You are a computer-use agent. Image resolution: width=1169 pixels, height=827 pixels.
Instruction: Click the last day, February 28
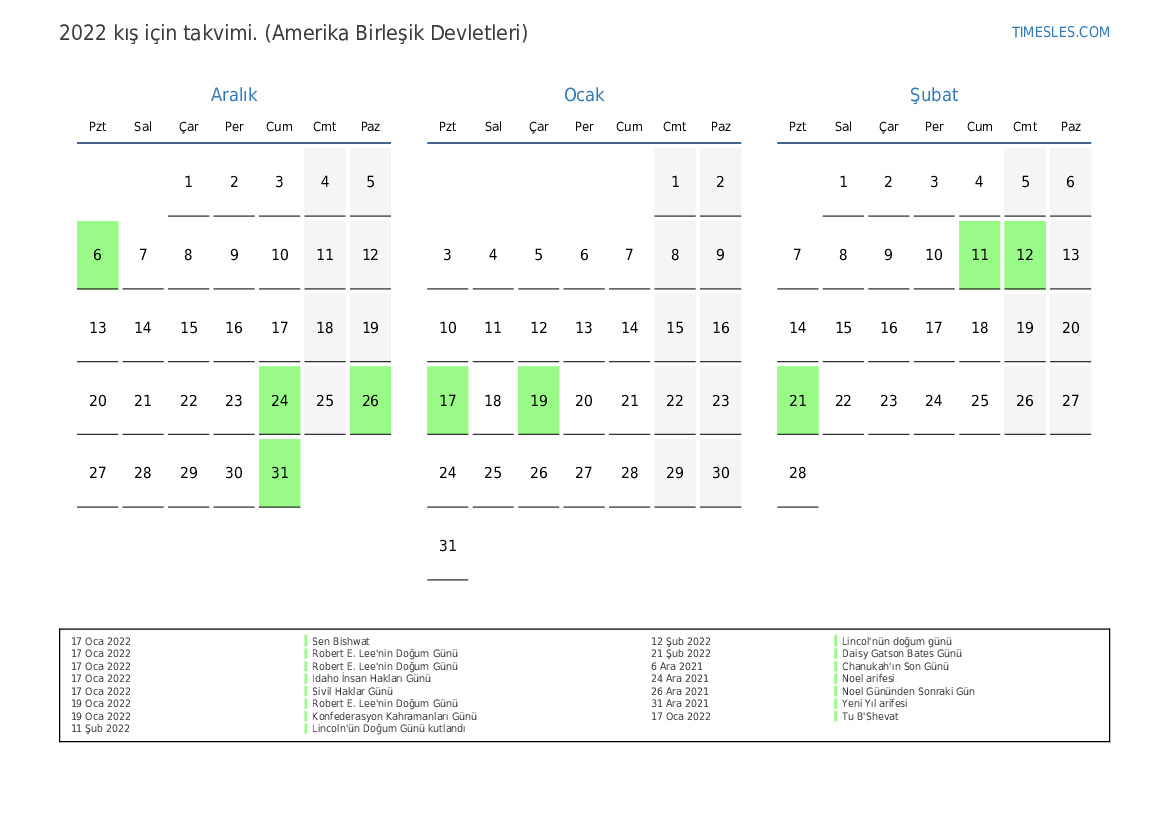coord(797,473)
